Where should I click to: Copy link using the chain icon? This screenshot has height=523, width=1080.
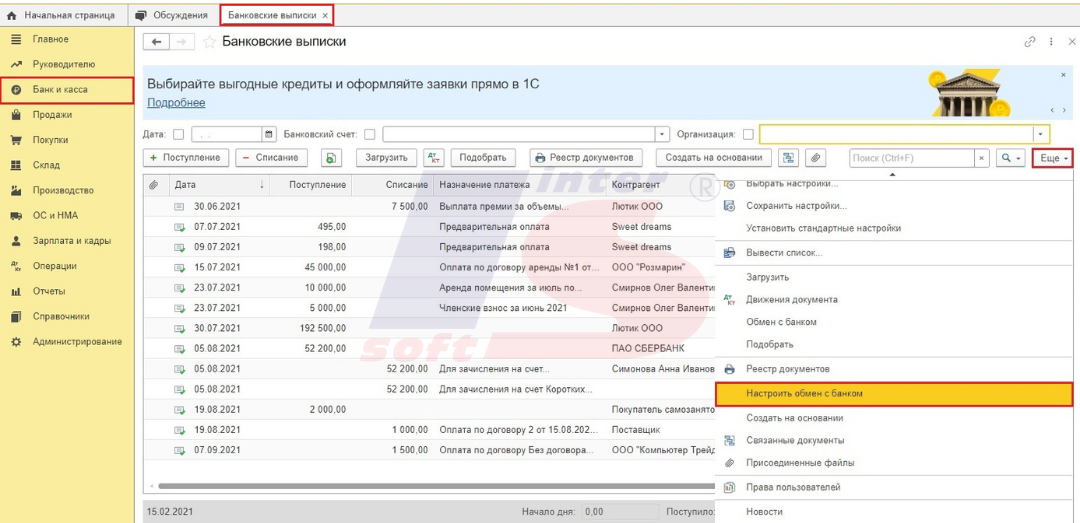click(1030, 42)
